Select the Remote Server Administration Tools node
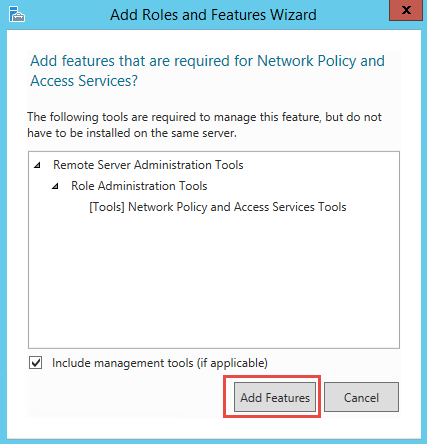427x444 pixels. pyautogui.click(x=148, y=165)
